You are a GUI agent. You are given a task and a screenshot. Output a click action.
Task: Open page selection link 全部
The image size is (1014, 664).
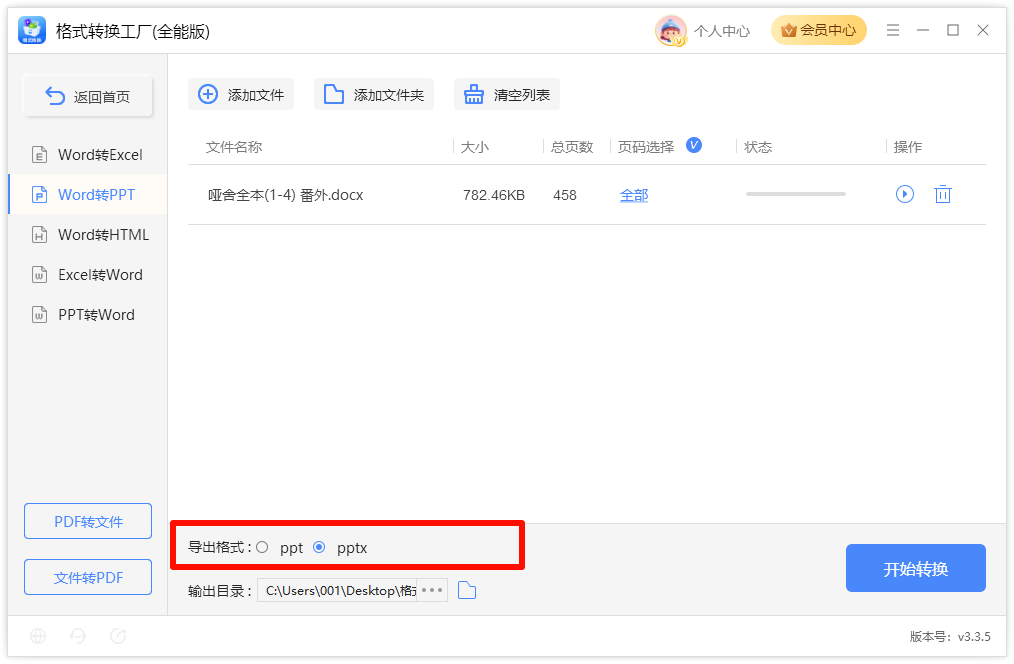pyautogui.click(x=634, y=195)
